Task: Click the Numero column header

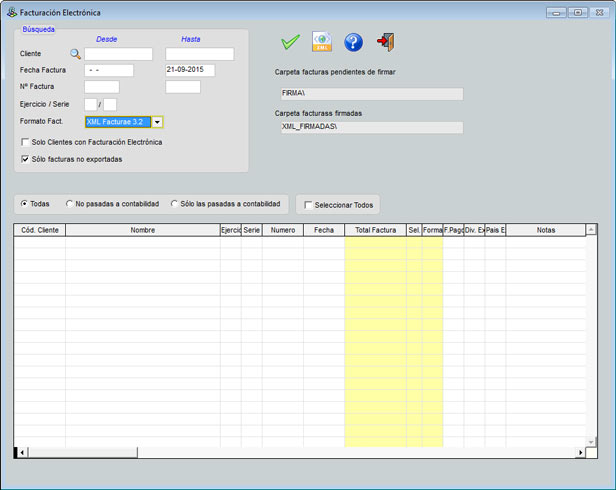Action: click(283, 230)
